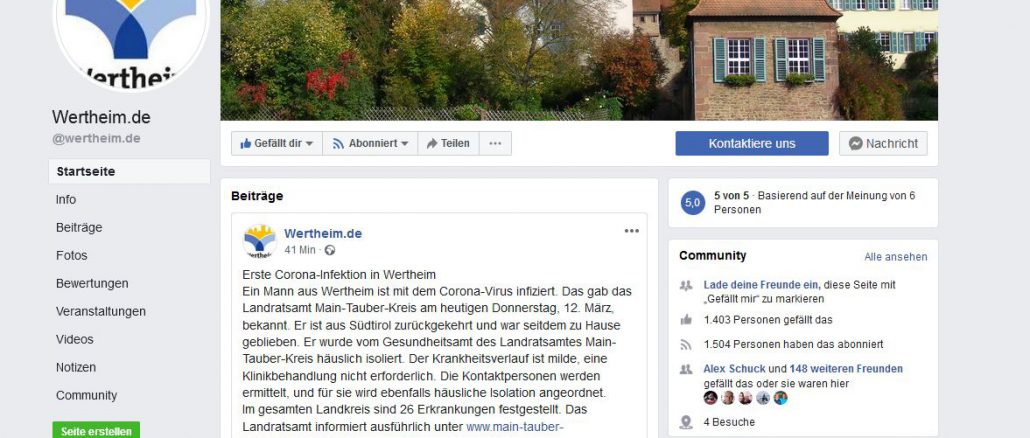Open the www.main-tauber link in the post

click(x=515, y=427)
